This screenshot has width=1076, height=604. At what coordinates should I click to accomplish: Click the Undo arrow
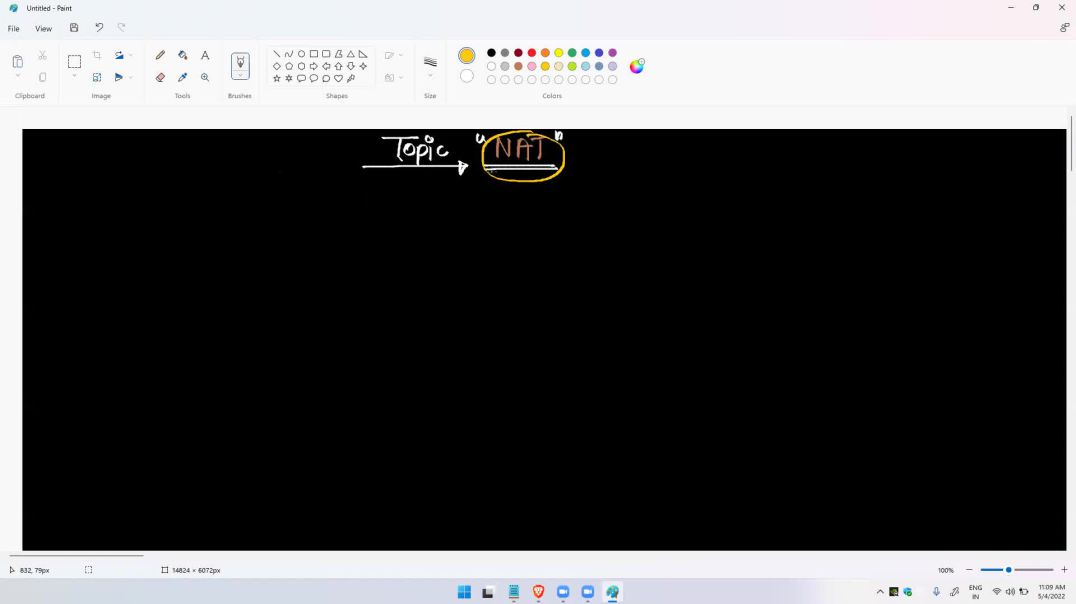(x=99, y=27)
